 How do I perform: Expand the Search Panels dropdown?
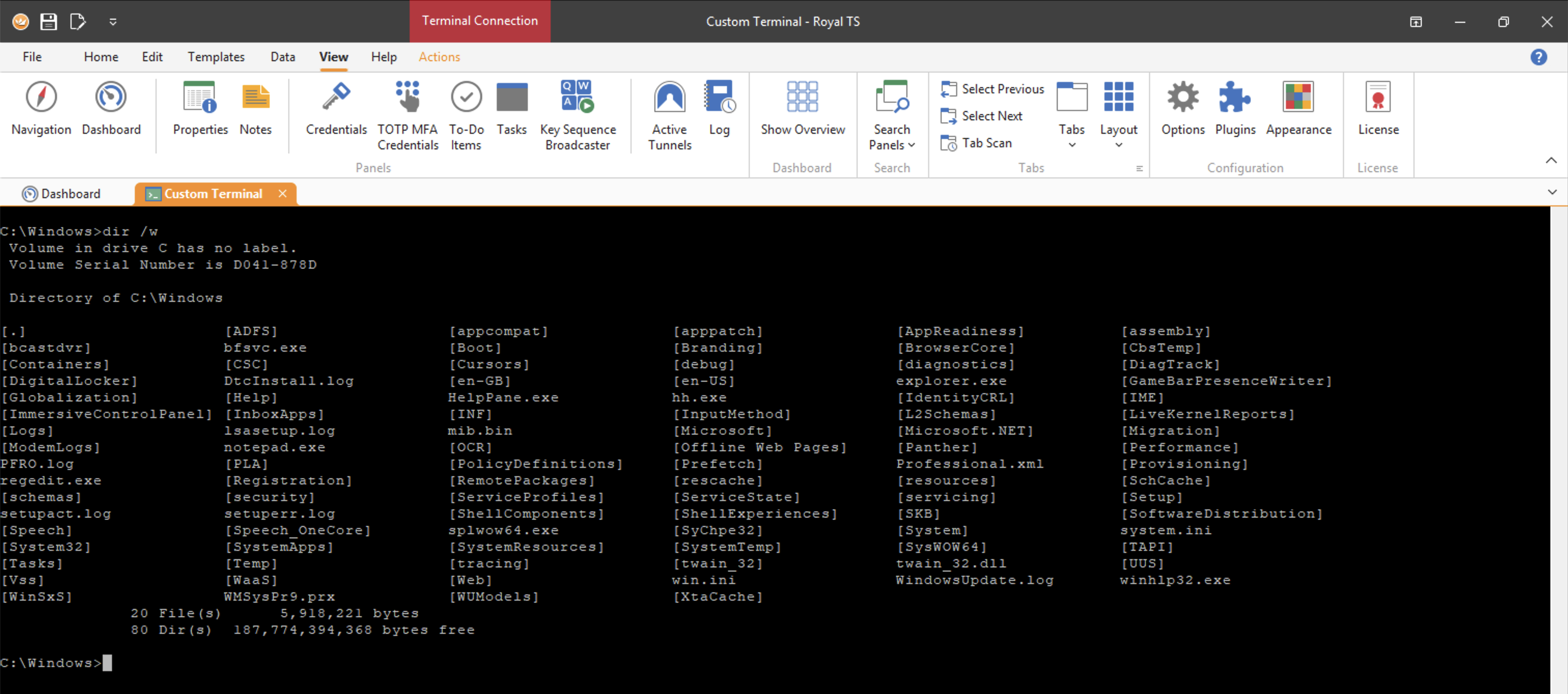tap(892, 116)
